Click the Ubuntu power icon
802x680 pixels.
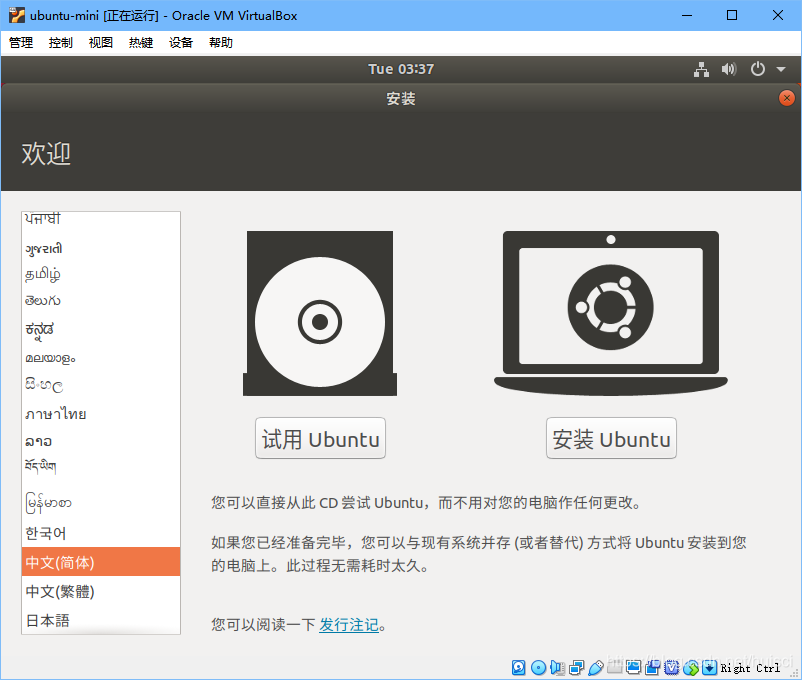(x=758, y=69)
